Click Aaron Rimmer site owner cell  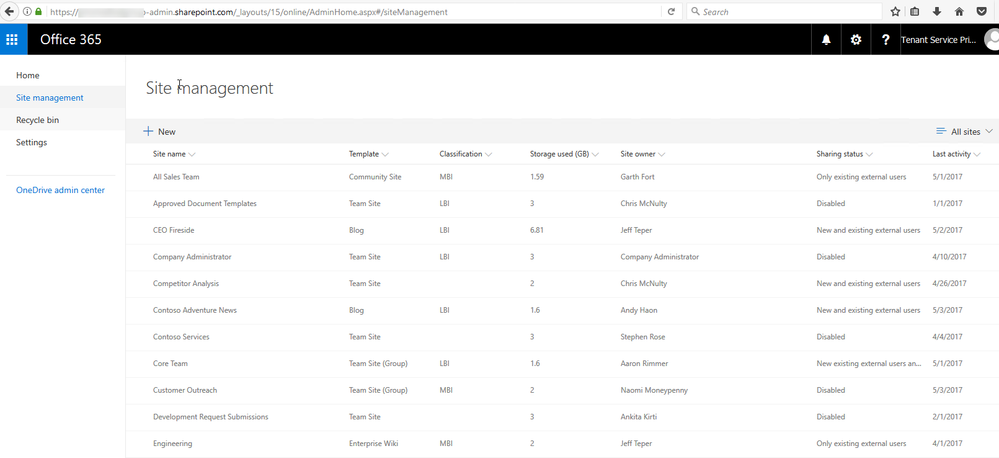[x=644, y=363]
